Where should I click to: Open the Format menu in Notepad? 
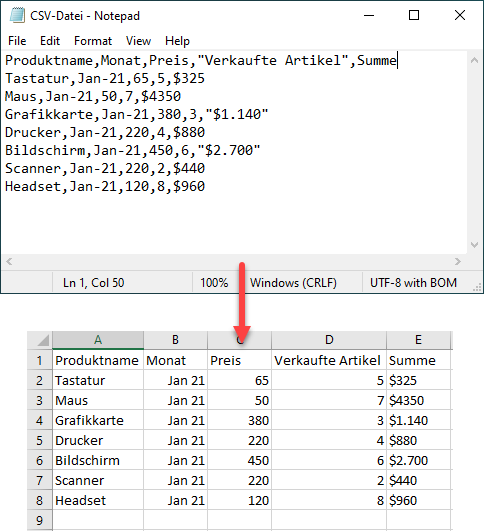(x=93, y=41)
